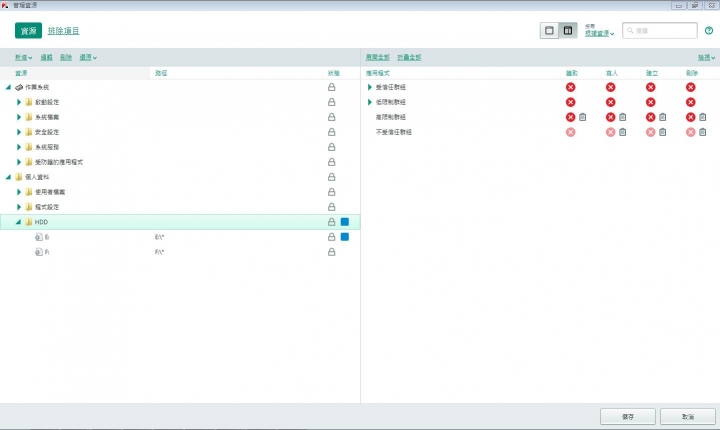720x430 pixels.
Task: Click red deny icon for 低限制群組 create (建立)
Action: tap(650, 102)
